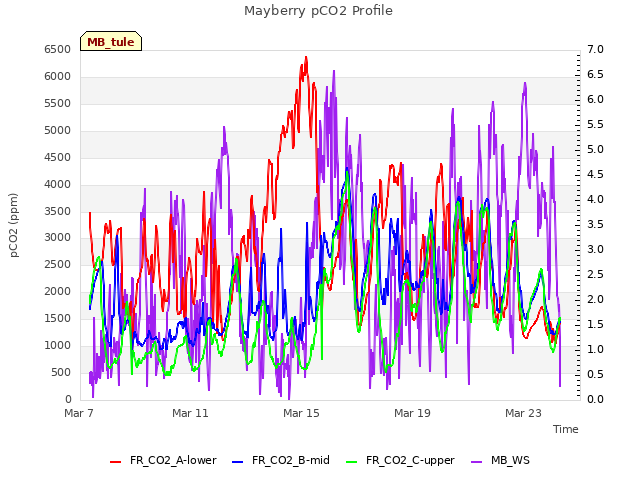Click the chart title Mayberry pCO2 Profile

(318, 11)
